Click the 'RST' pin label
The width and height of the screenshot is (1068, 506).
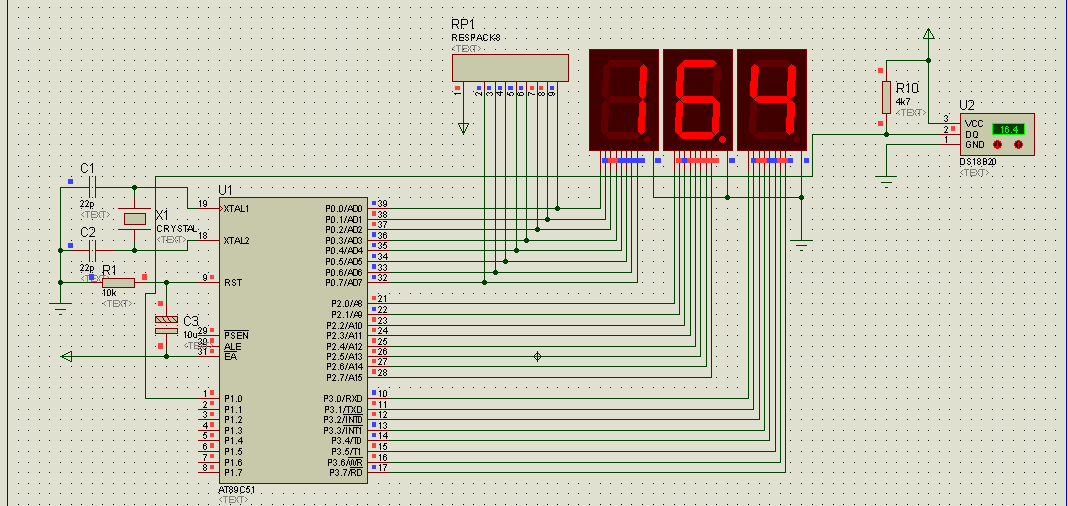point(231,282)
